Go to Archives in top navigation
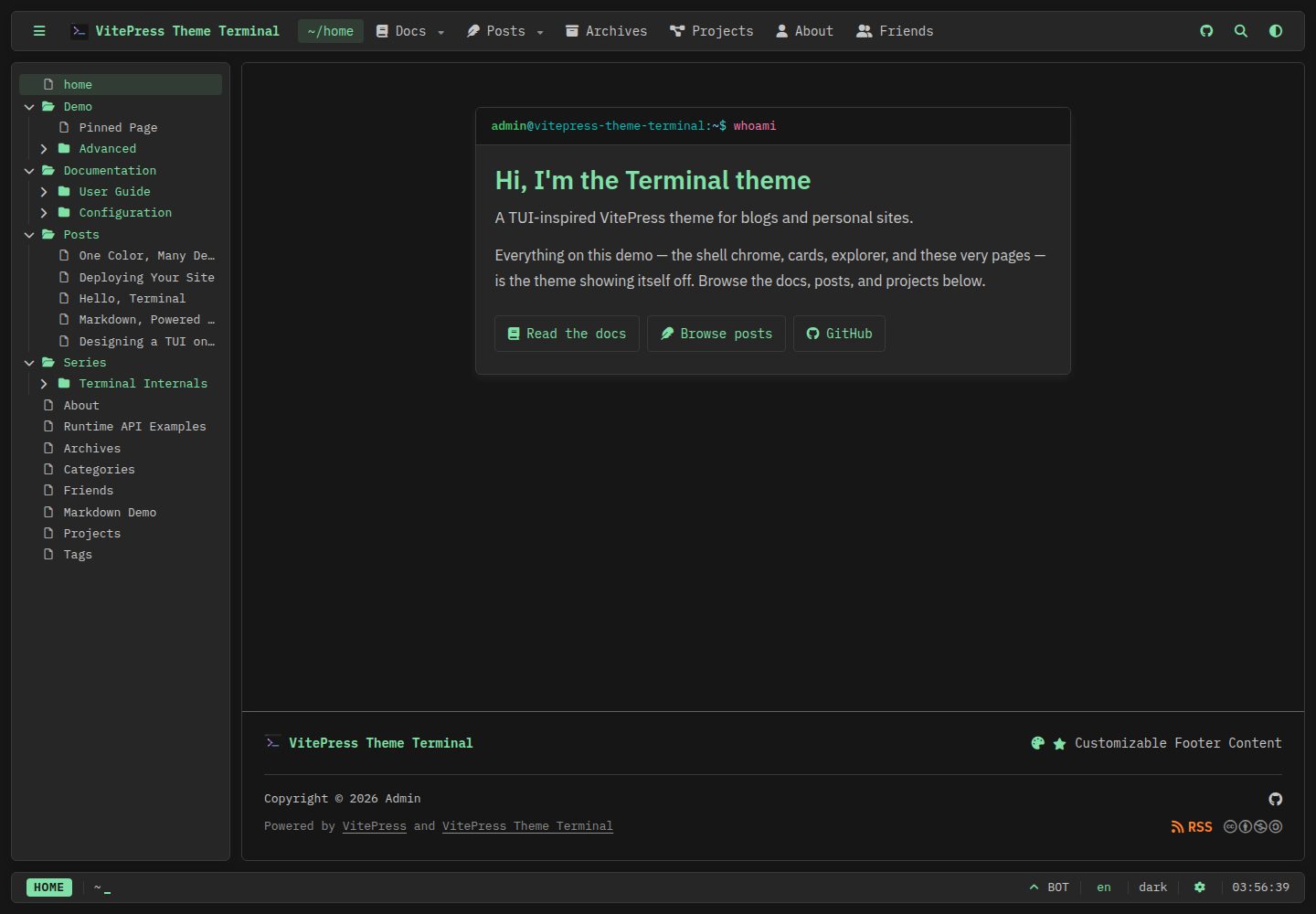 click(606, 31)
